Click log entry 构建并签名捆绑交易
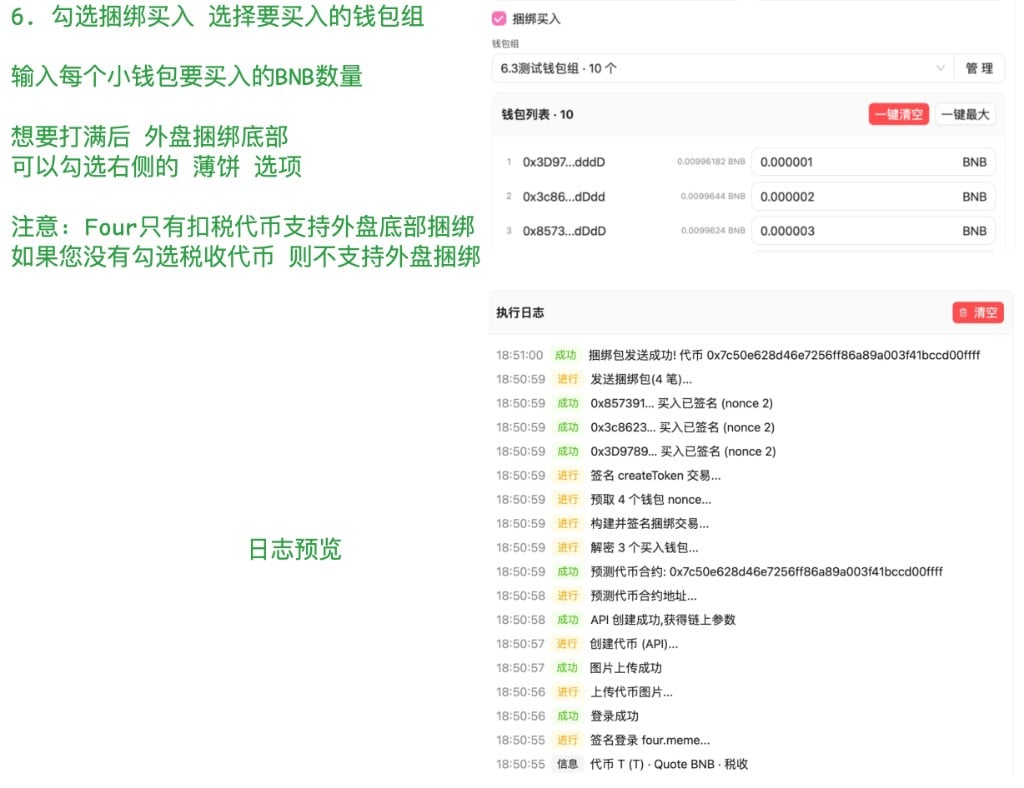 (649, 524)
